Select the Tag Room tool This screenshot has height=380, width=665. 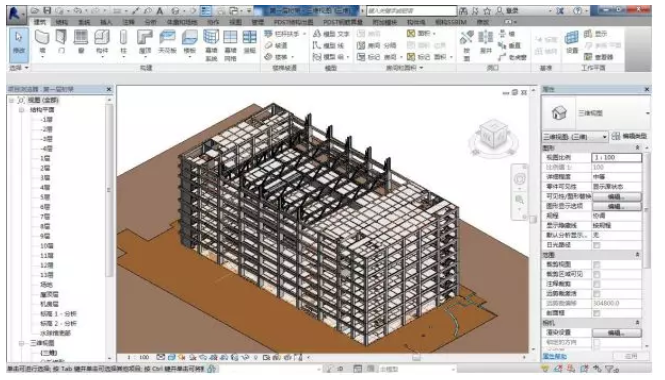point(379,56)
